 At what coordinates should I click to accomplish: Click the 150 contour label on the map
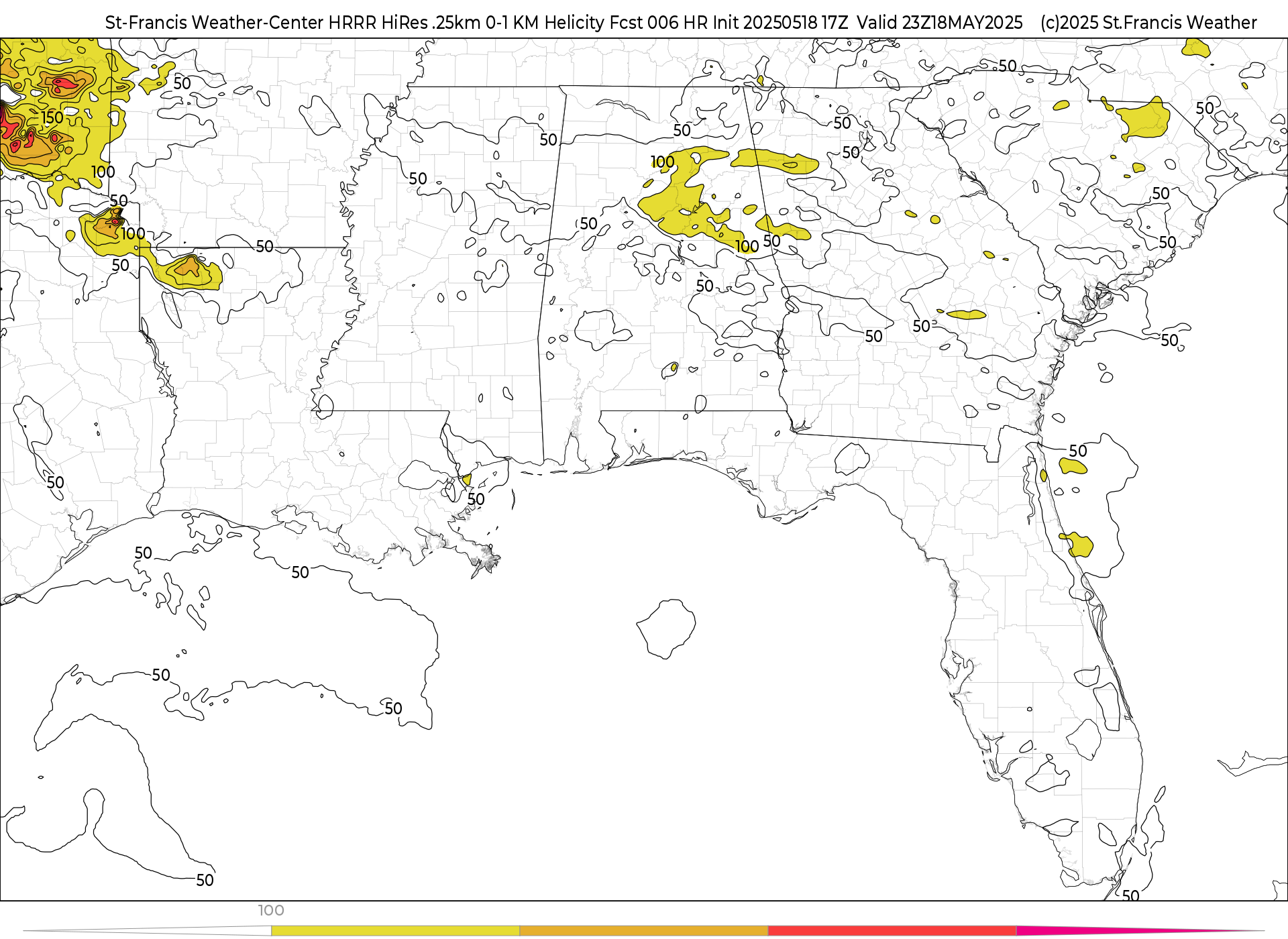(x=52, y=117)
